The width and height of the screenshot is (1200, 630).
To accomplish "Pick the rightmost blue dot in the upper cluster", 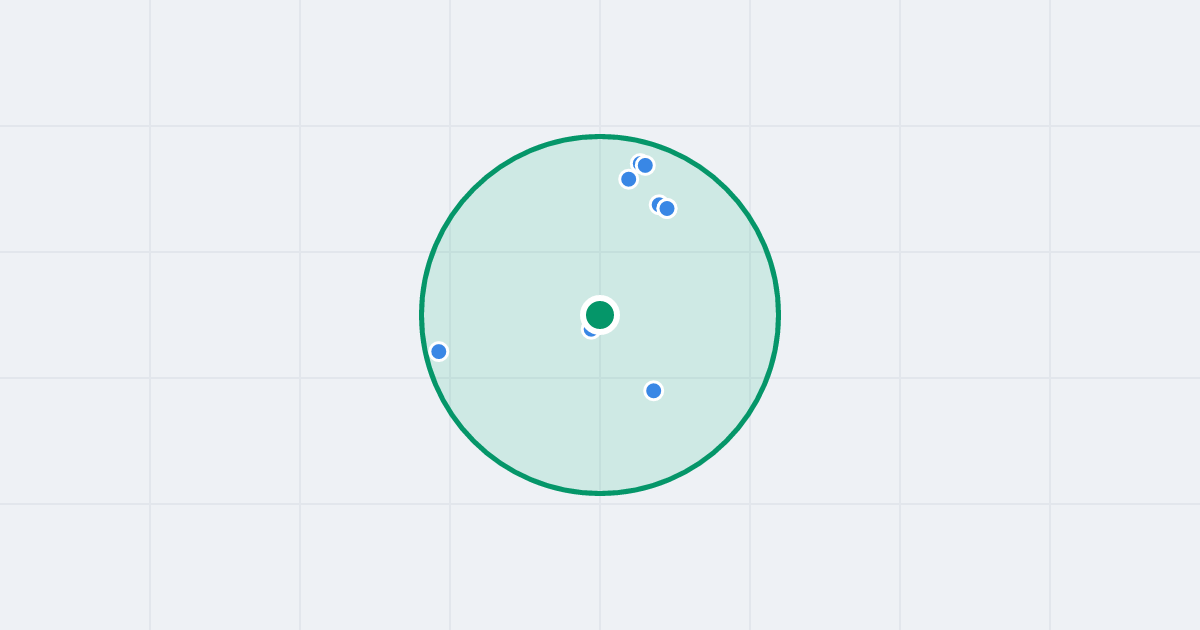I will pyautogui.click(x=667, y=208).
